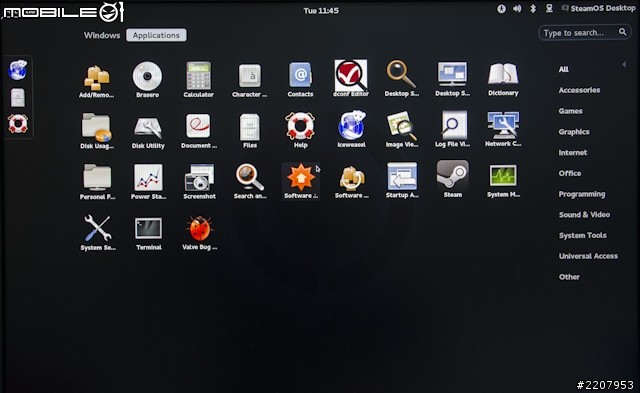
Task: Open Personal File Sharing
Action: (x=97, y=182)
